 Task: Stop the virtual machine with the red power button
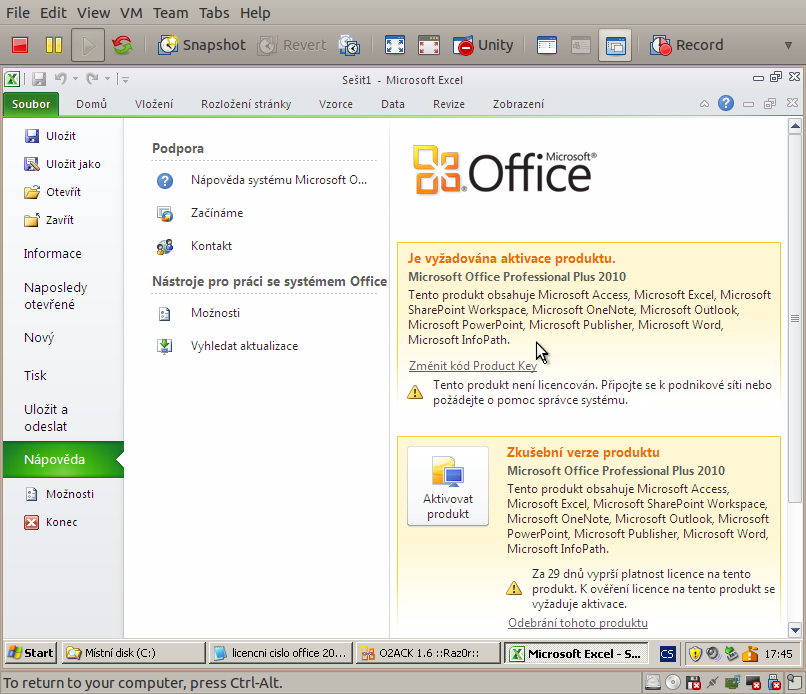[x=20, y=45]
